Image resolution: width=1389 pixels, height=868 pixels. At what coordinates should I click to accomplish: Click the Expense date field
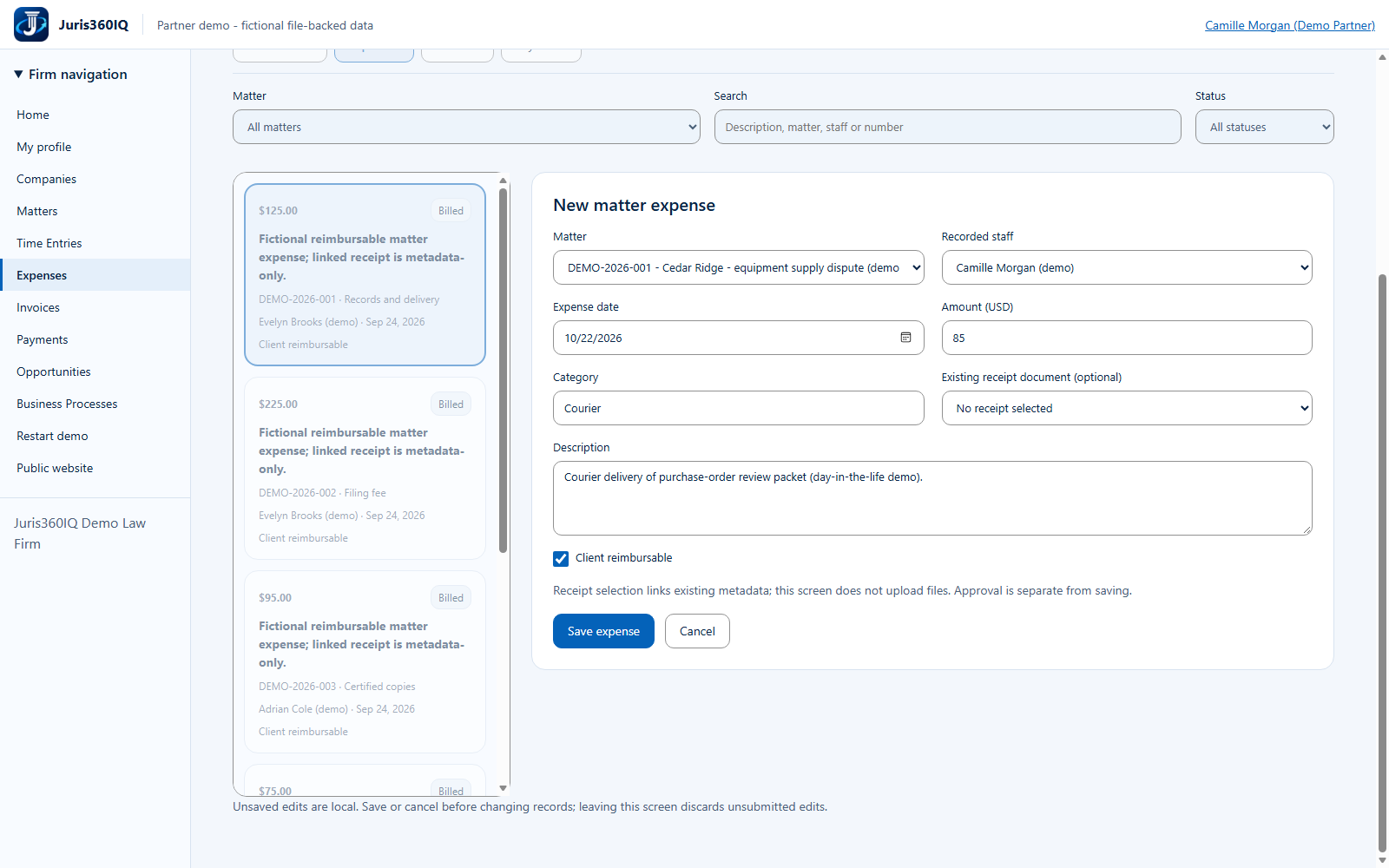[738, 338]
